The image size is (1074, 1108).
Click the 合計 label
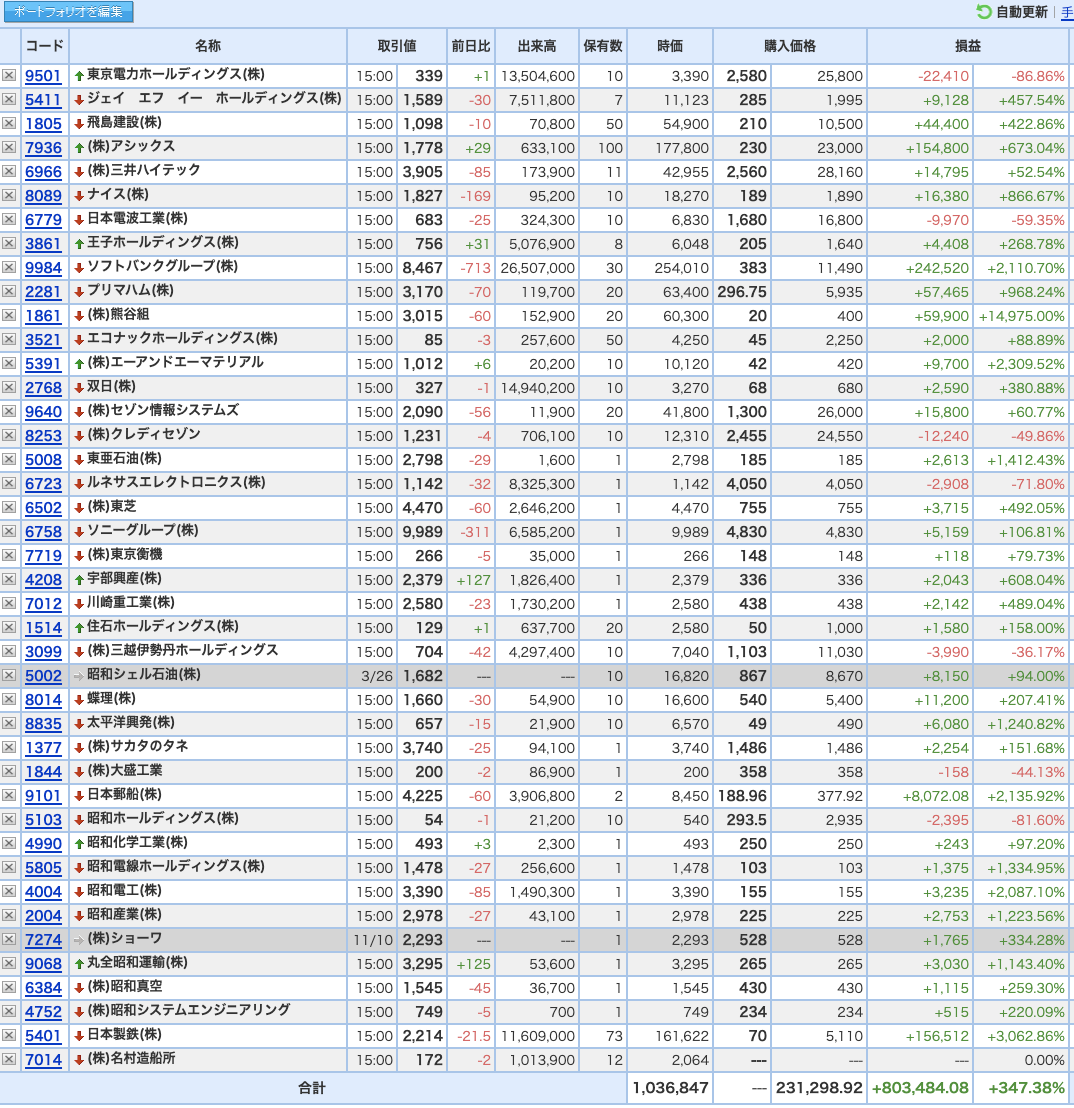point(312,1088)
